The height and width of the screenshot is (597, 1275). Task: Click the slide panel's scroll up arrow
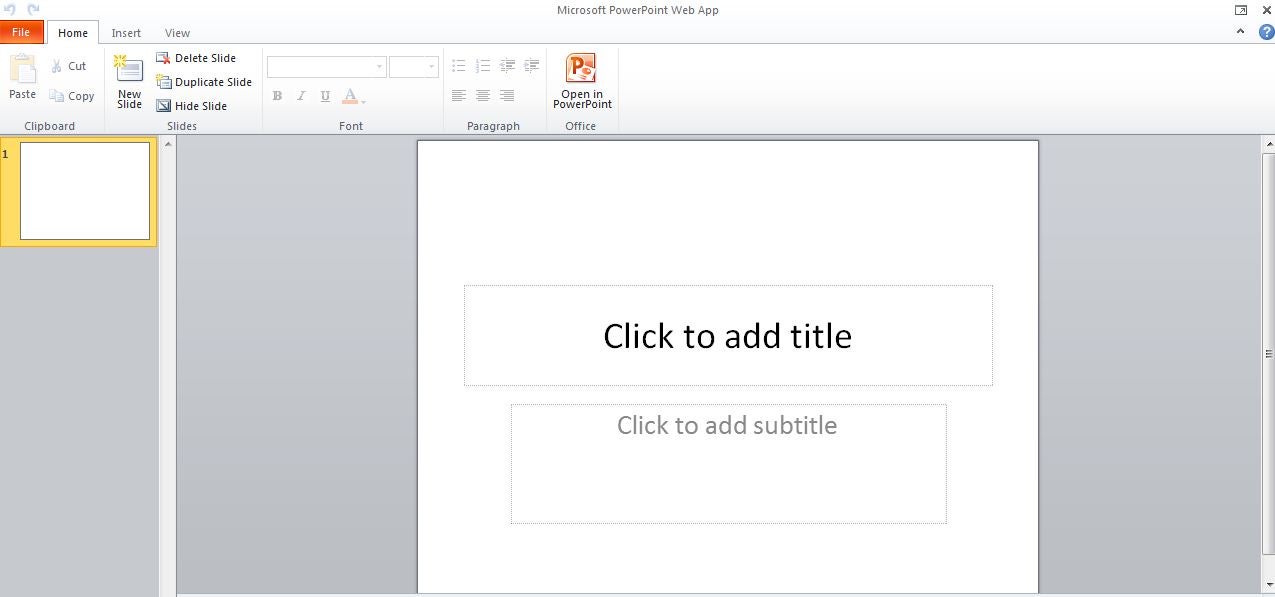point(168,145)
